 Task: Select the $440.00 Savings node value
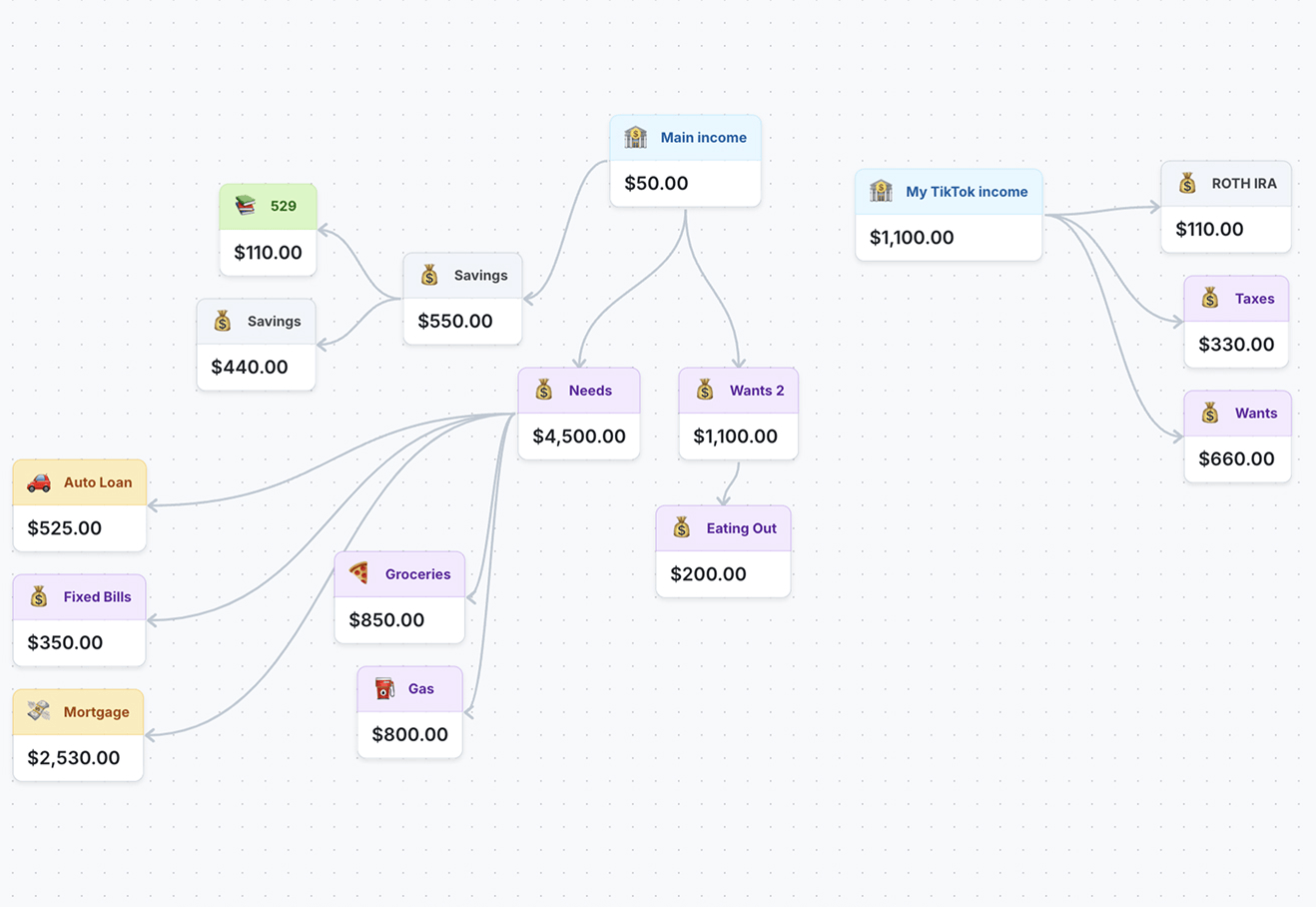(x=250, y=368)
